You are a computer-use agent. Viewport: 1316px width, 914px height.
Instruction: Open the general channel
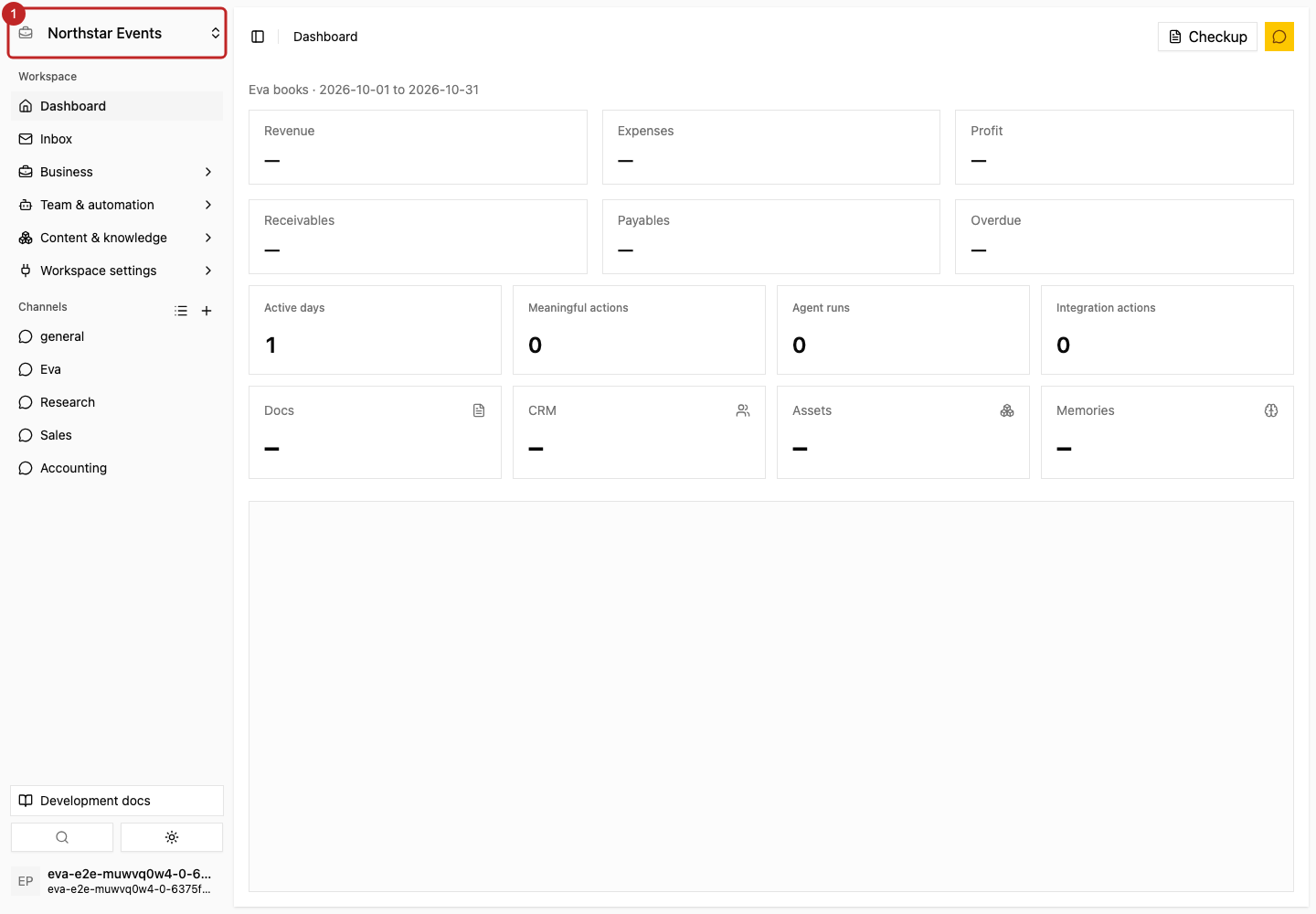click(117, 336)
